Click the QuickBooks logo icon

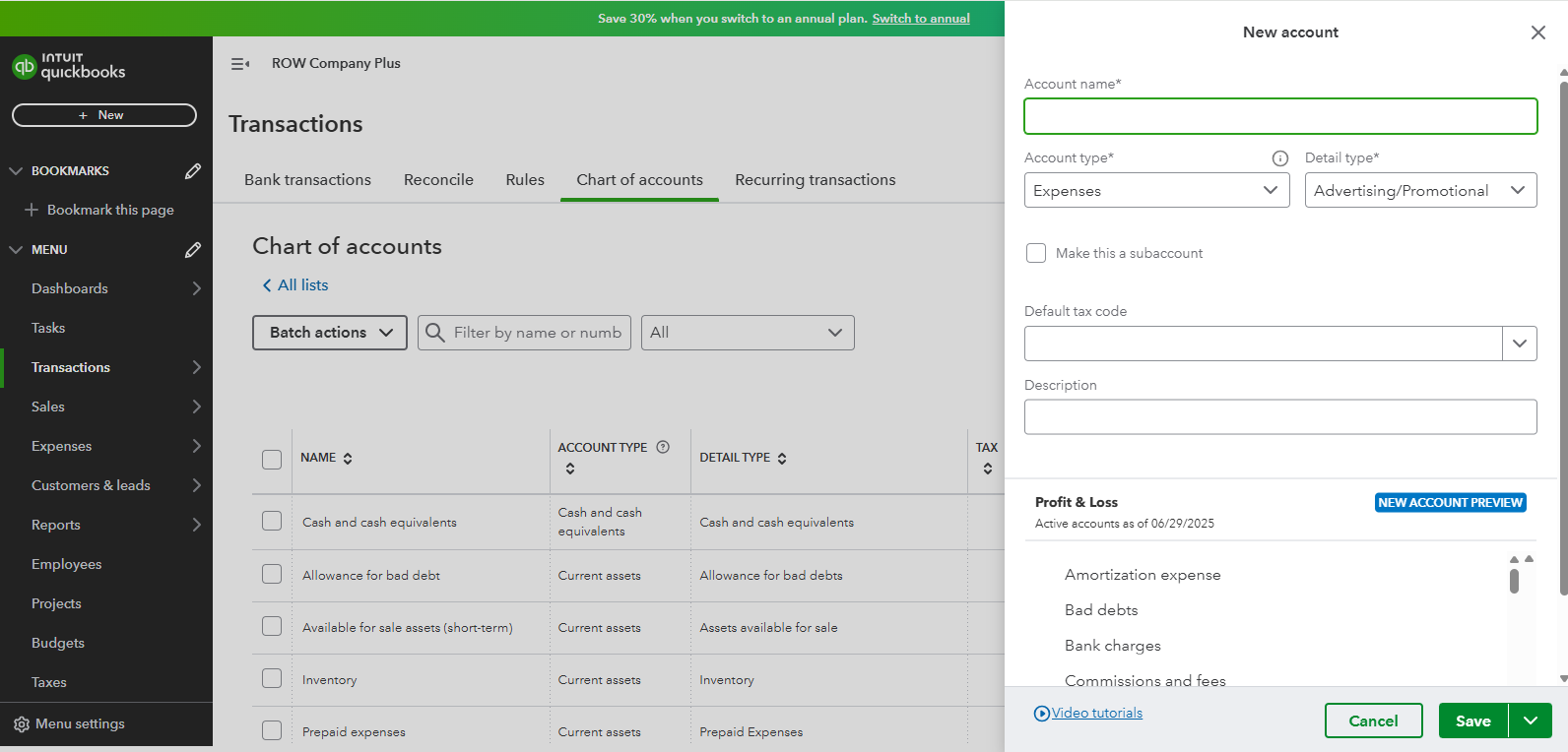24,67
